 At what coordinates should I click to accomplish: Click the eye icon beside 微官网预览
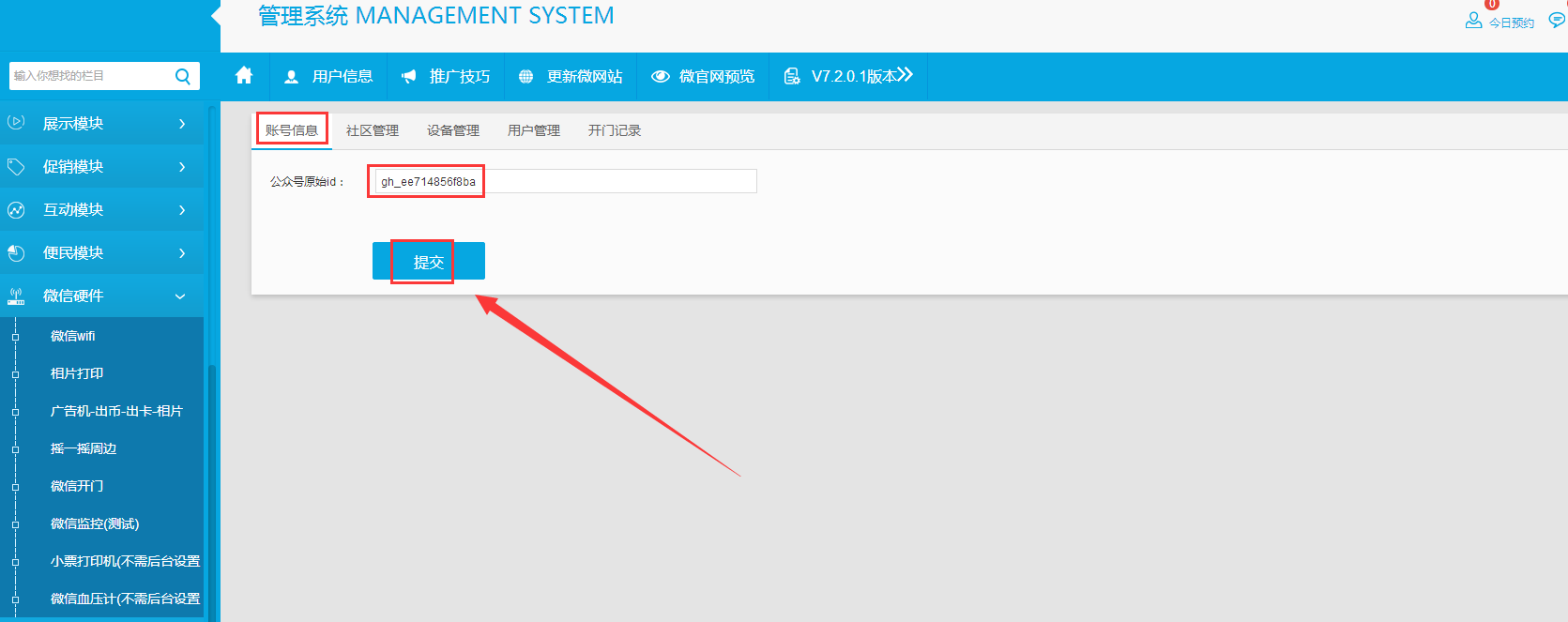[661, 77]
